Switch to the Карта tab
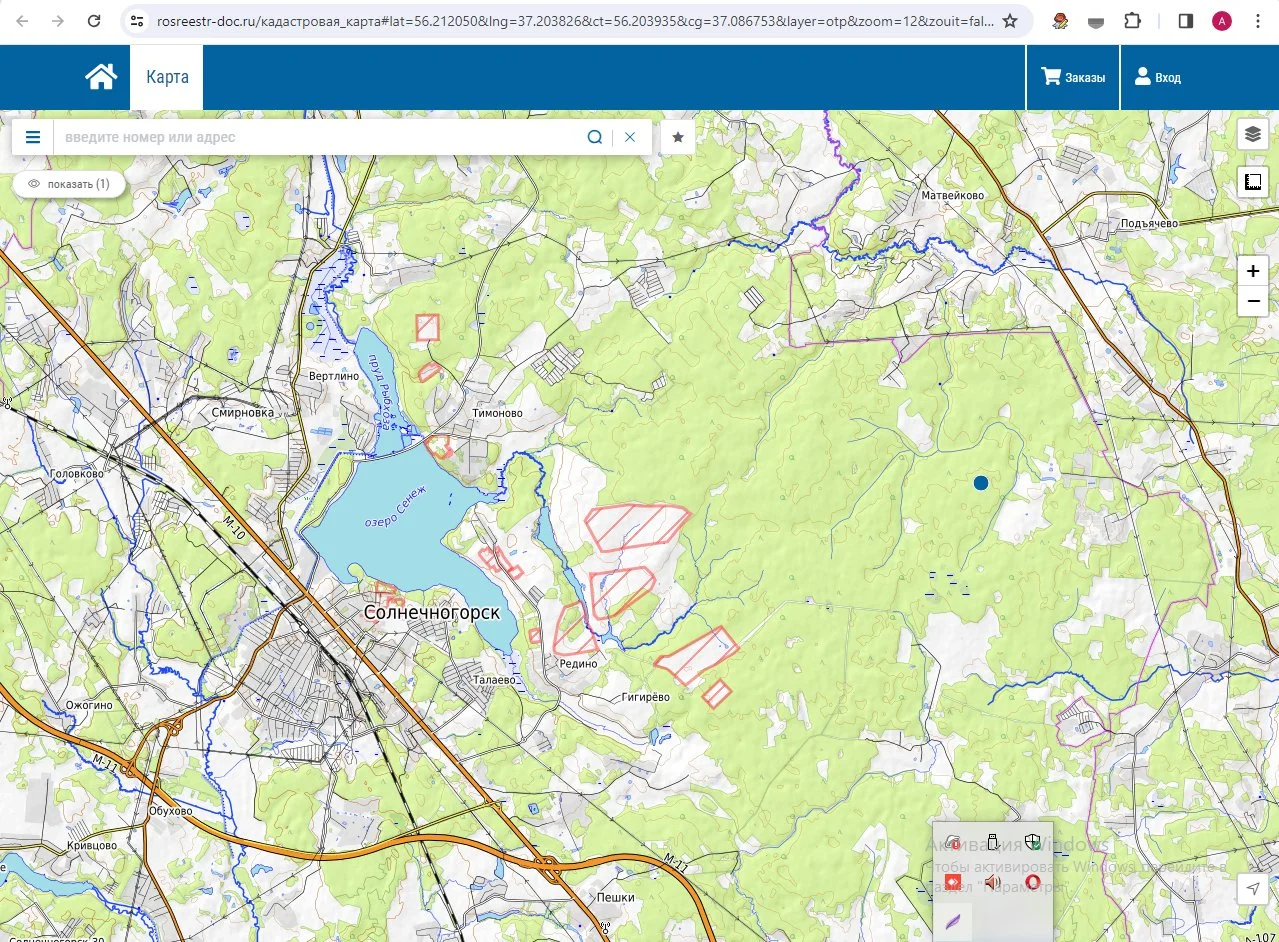The image size is (1279, 942). tap(167, 77)
